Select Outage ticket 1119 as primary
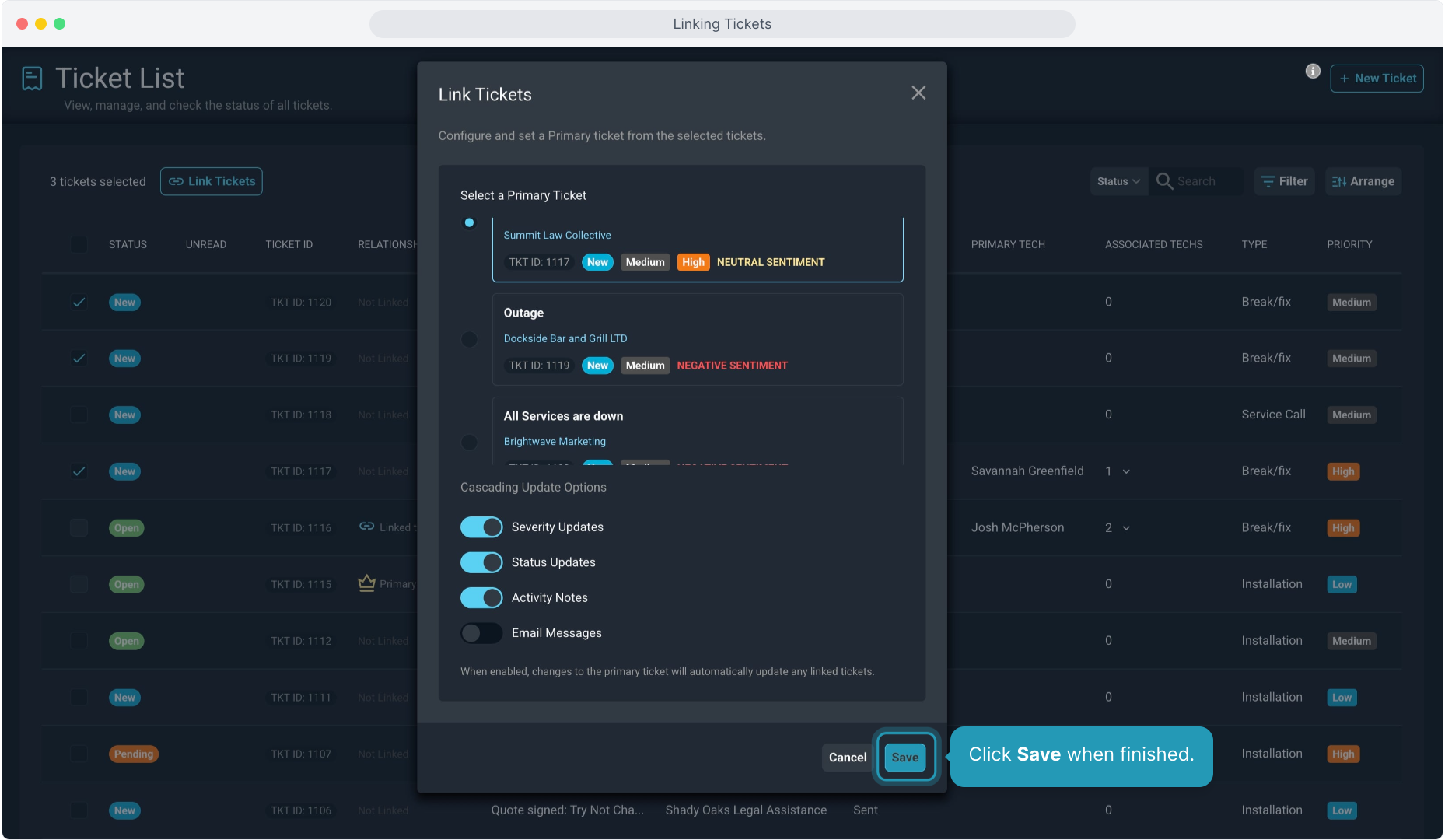This screenshot has height=840, width=1445. click(469, 340)
